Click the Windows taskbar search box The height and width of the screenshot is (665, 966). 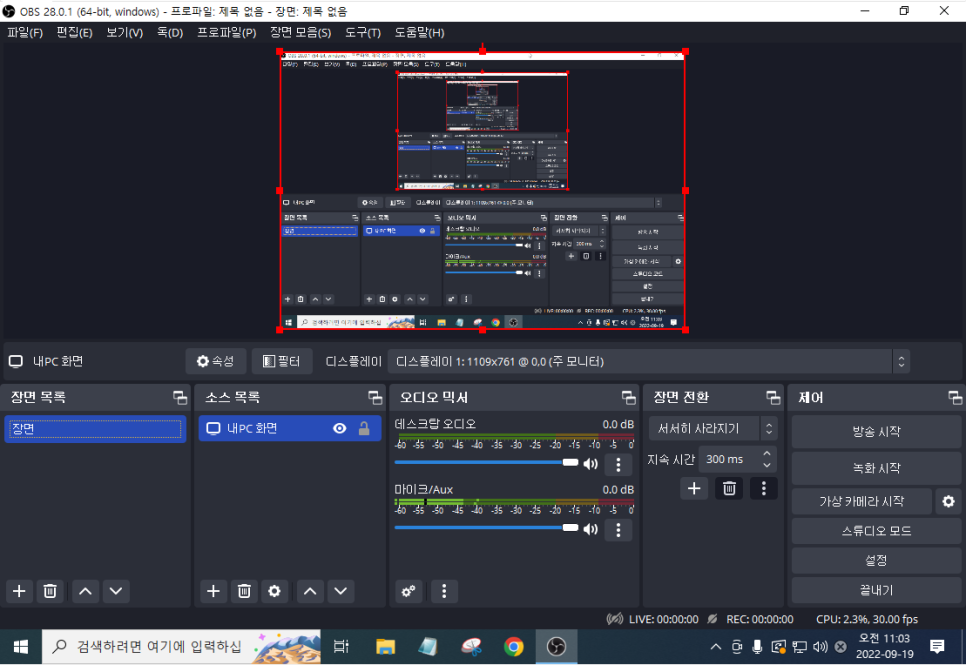181,647
